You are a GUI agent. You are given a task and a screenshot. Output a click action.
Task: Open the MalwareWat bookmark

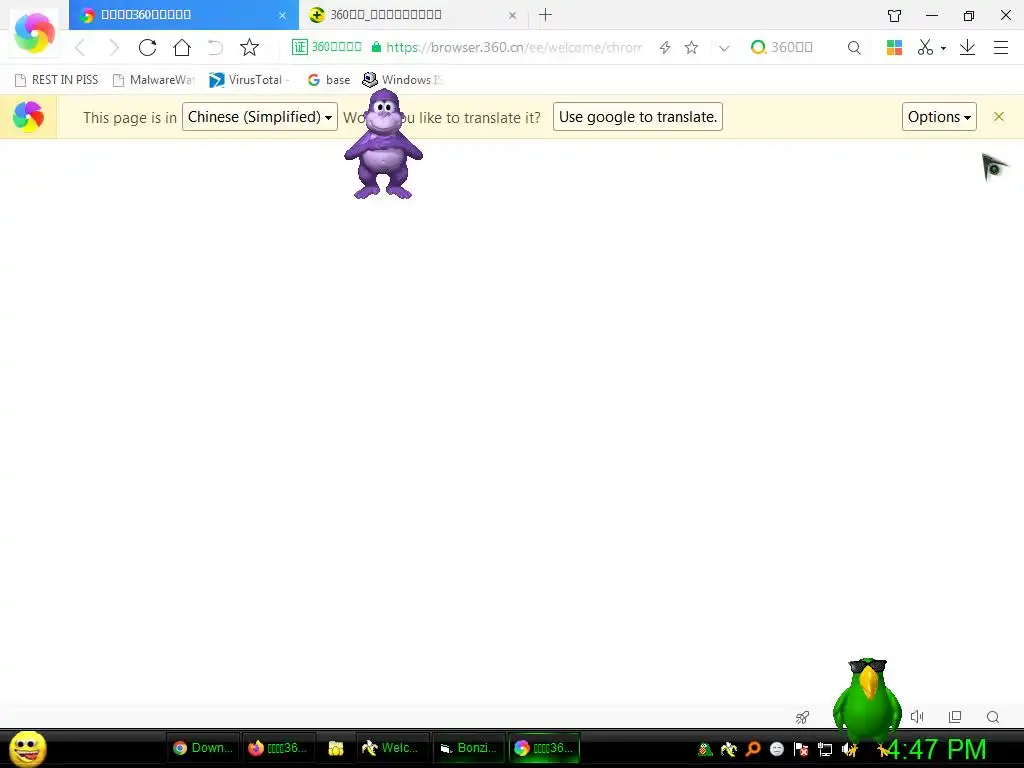[x=154, y=80]
